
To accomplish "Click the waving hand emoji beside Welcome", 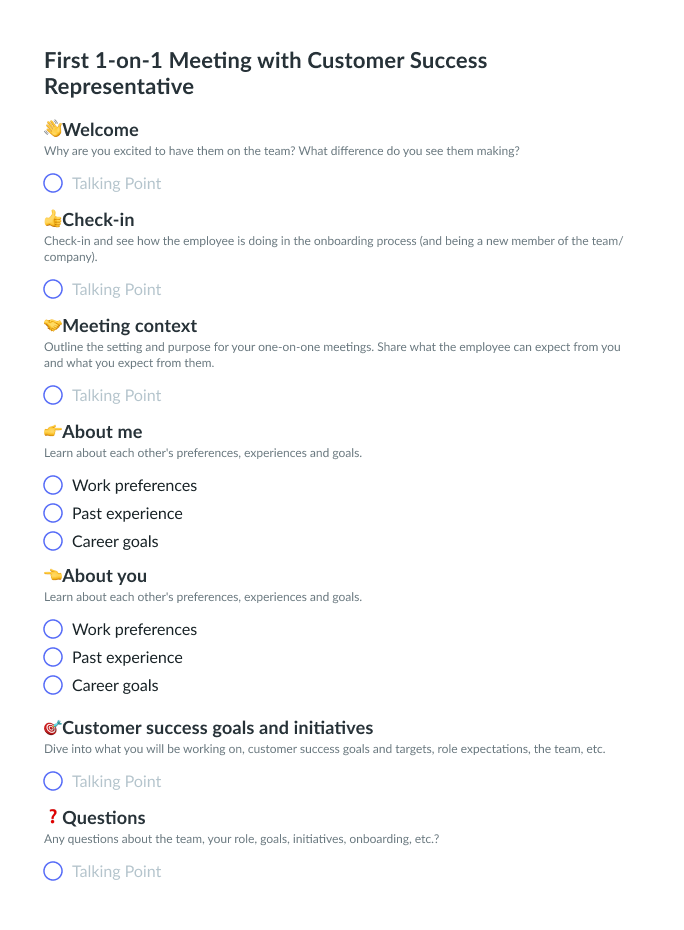I will coord(53,129).
